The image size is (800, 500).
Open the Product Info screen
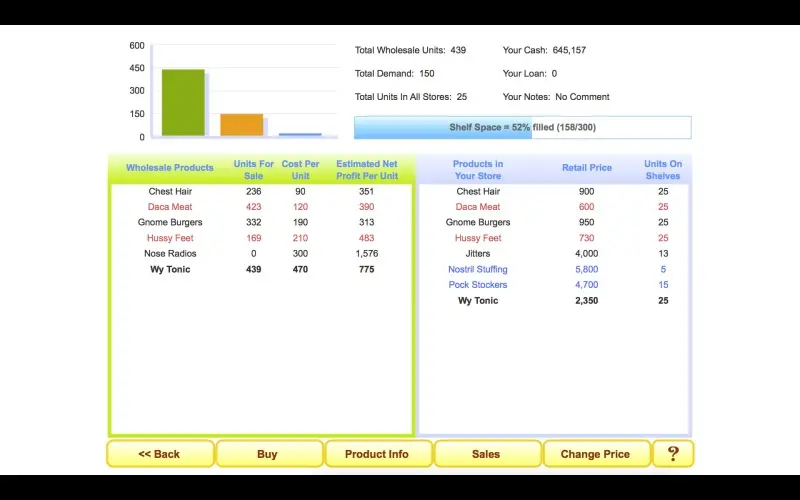(x=377, y=454)
